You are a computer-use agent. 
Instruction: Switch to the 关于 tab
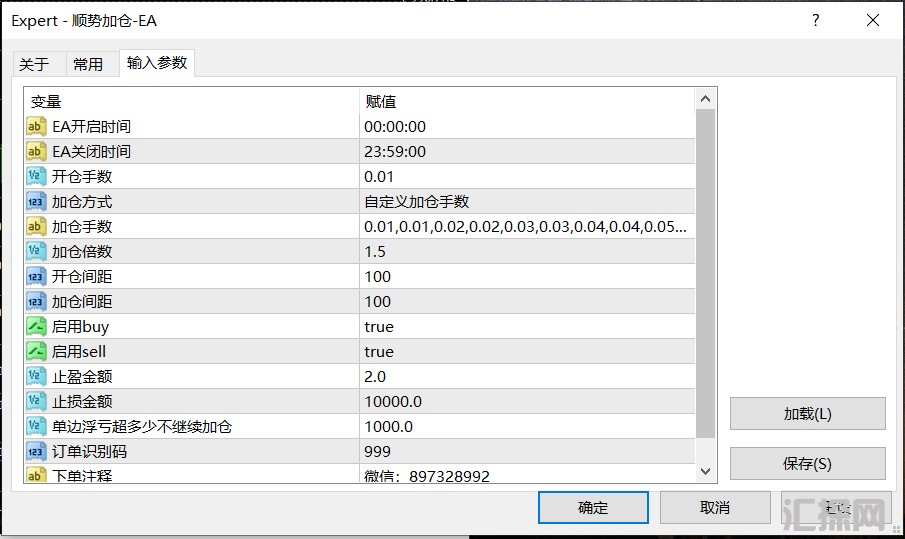[x=40, y=63]
